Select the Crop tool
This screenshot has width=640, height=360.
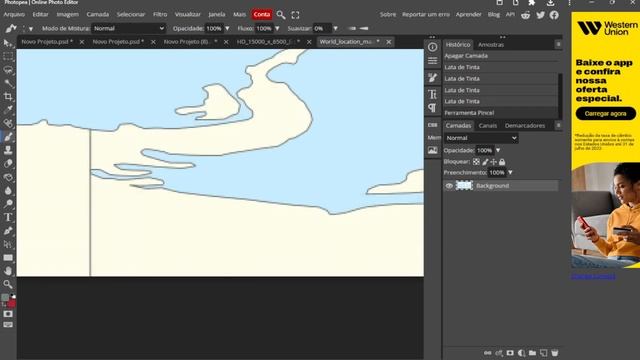point(8,97)
